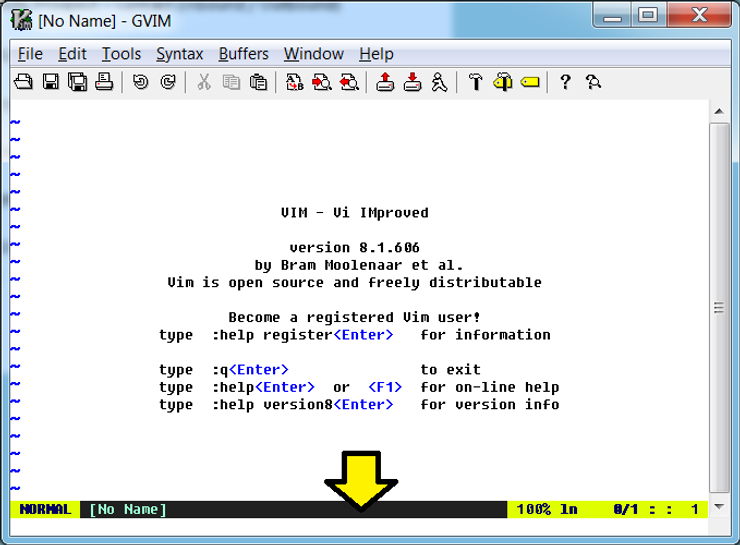
Task: Redo change using toolbar icon
Action: pyautogui.click(x=168, y=82)
